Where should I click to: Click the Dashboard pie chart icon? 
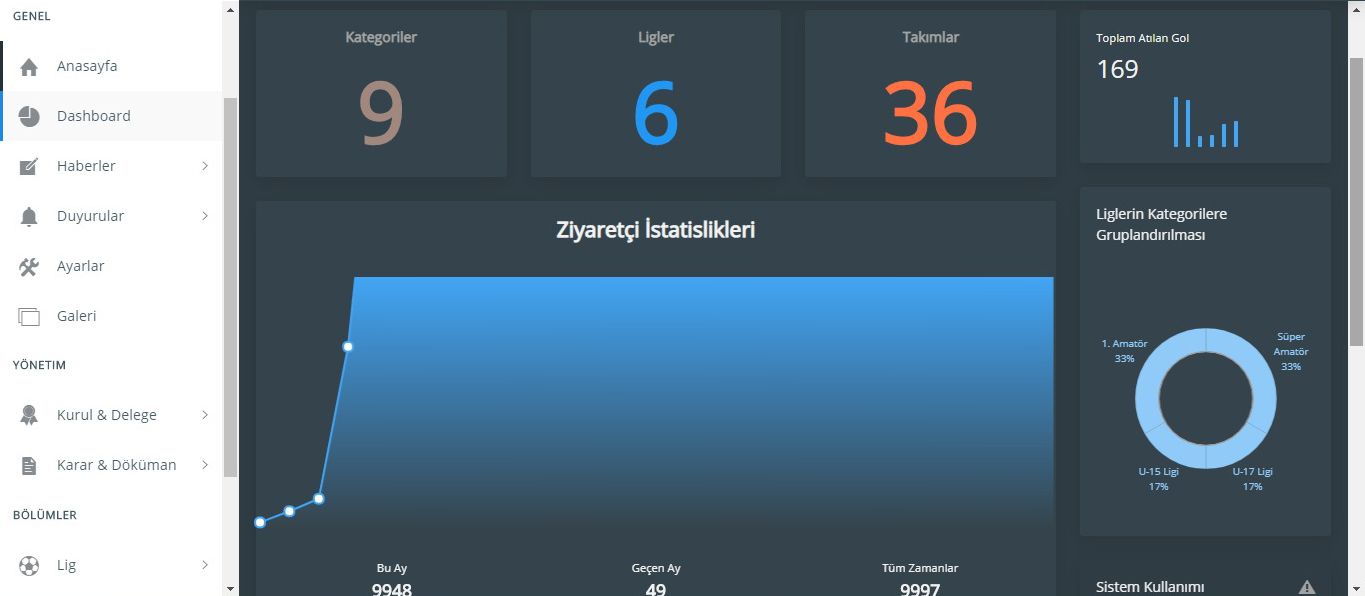(29, 117)
